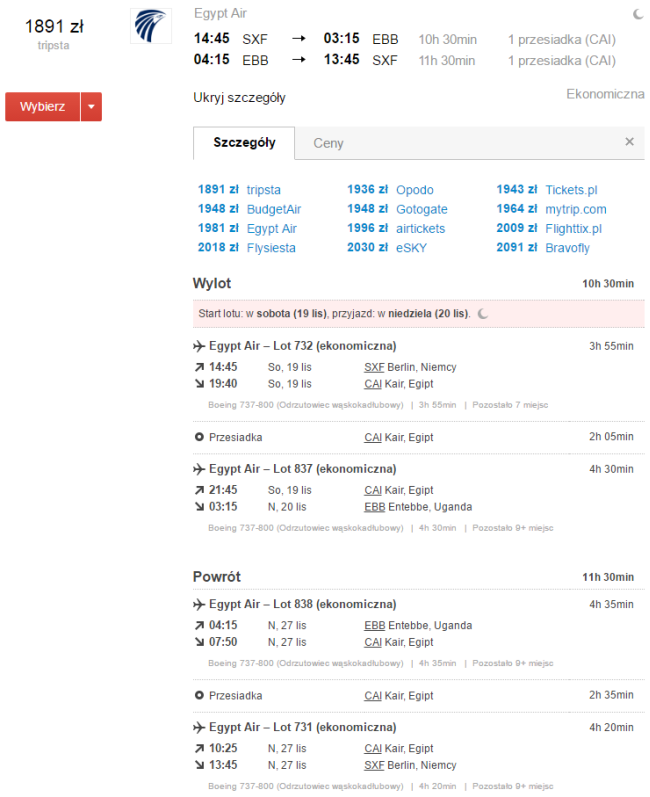Open the dropdown arrow beside Wybierz
This screenshot has height=797, width=650.
coord(91,107)
